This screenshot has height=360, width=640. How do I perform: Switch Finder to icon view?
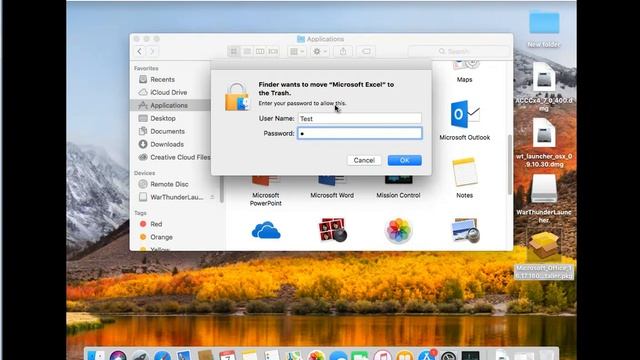click(x=234, y=51)
